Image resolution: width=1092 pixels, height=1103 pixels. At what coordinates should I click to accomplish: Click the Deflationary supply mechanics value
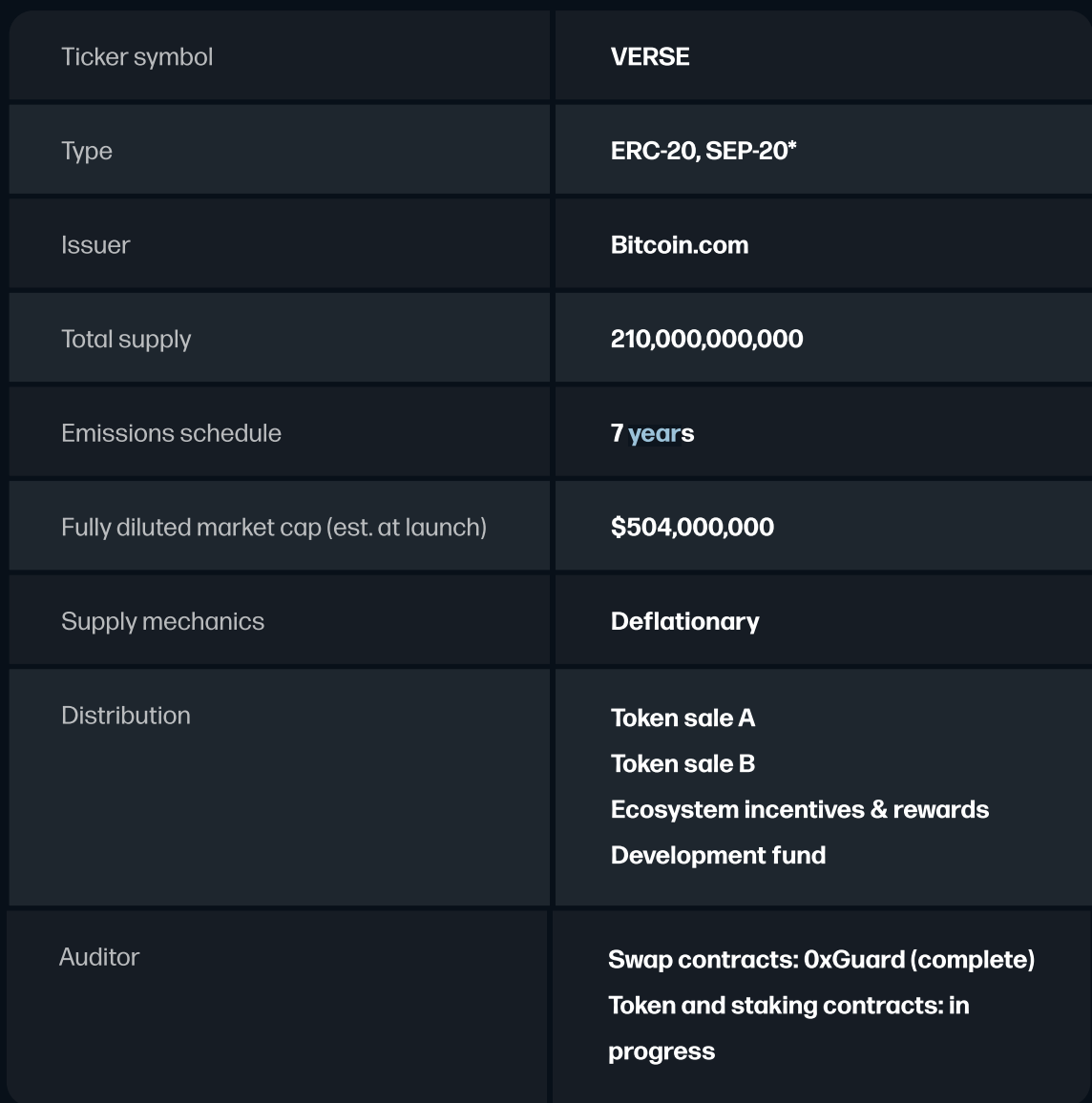pyautogui.click(x=685, y=621)
